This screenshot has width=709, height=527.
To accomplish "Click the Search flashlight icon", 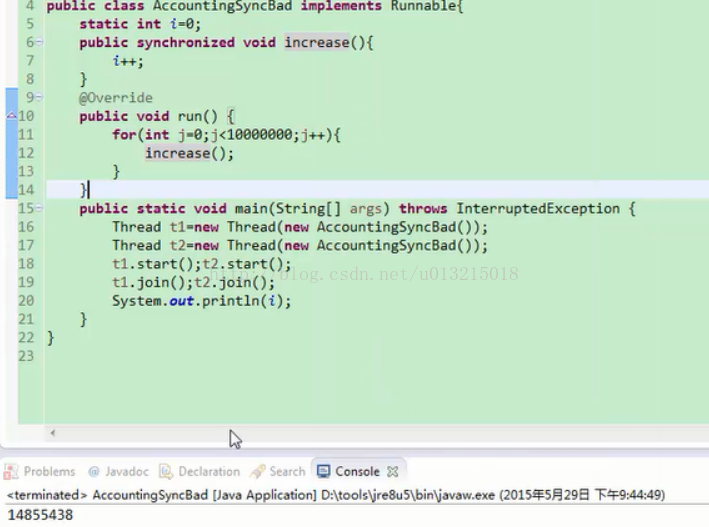I will point(257,471).
